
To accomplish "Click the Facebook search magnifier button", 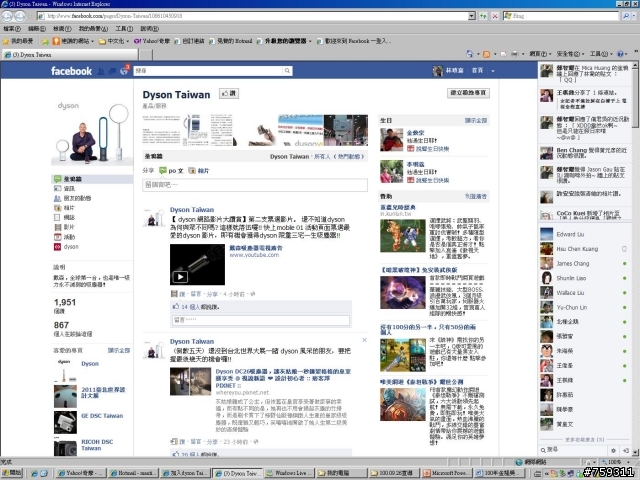I will point(287,71).
